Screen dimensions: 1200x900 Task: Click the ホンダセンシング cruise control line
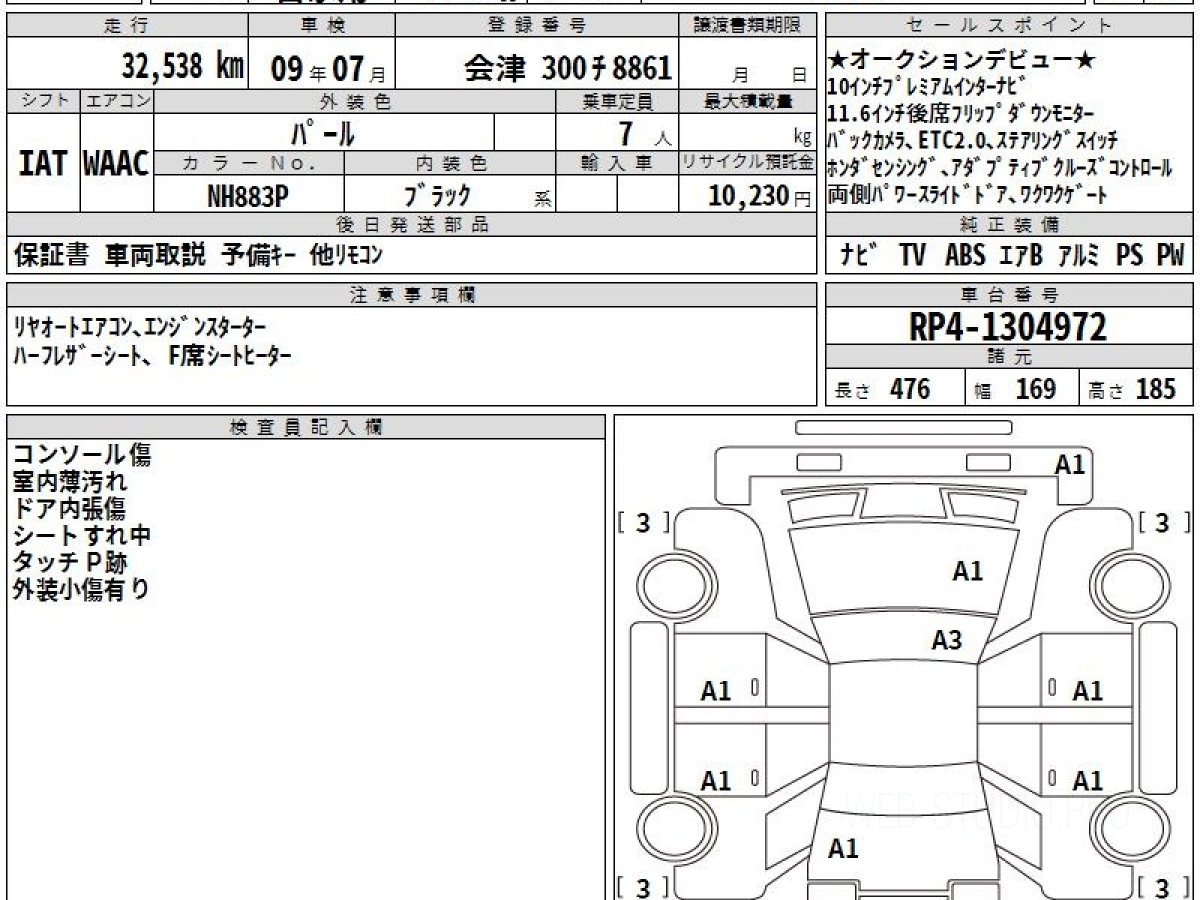point(1000,168)
